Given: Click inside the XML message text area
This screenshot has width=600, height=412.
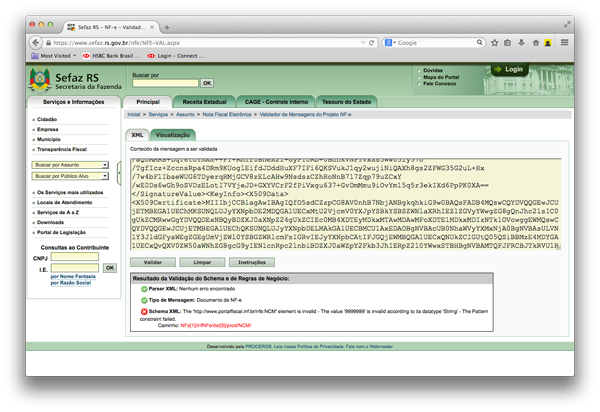Looking at the screenshot, I should [x=346, y=204].
